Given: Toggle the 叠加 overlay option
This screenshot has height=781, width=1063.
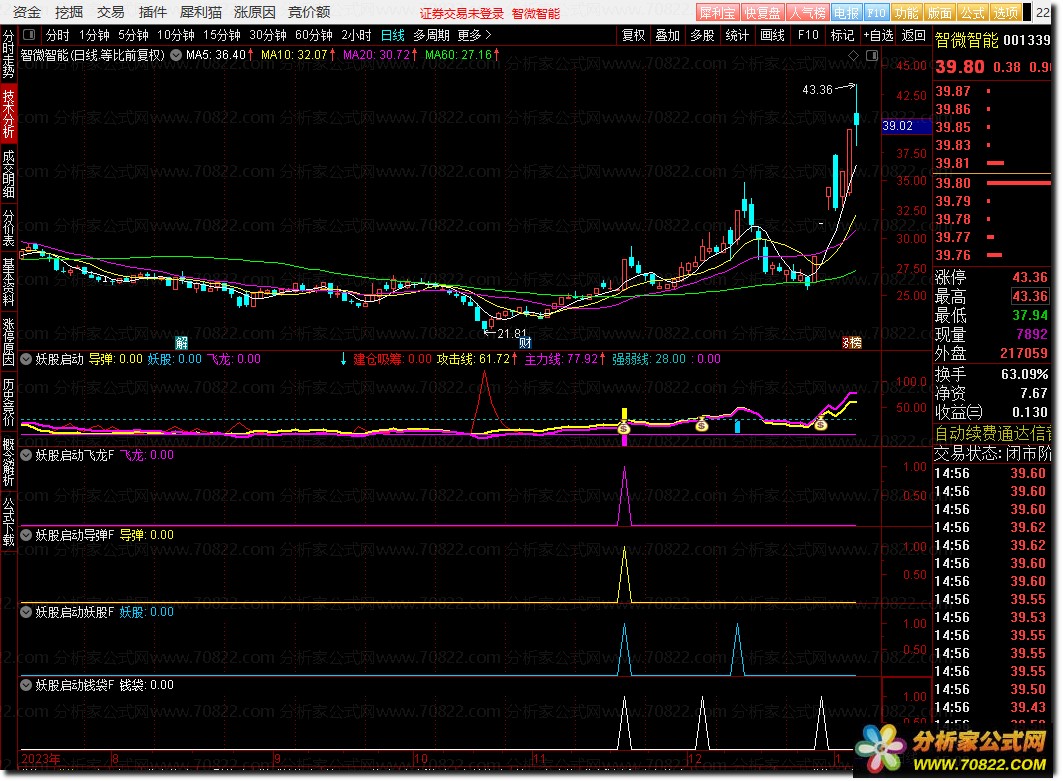Looking at the screenshot, I should tap(667, 35).
